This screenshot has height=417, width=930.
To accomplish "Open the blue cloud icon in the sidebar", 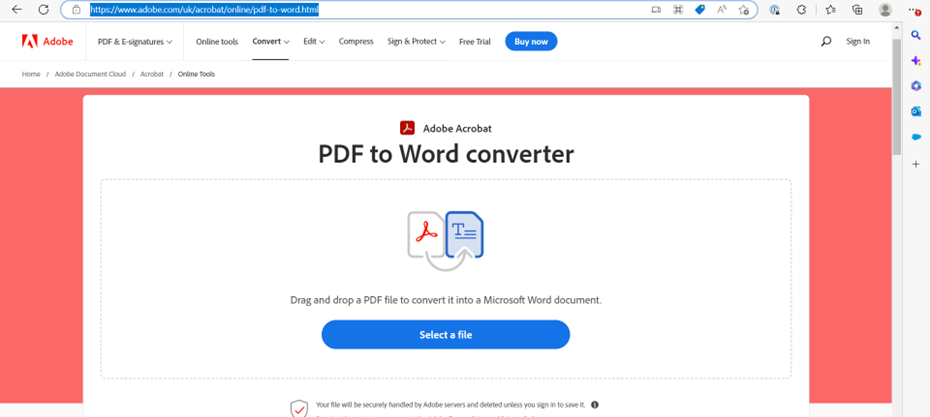I will pyautogui.click(x=916, y=137).
